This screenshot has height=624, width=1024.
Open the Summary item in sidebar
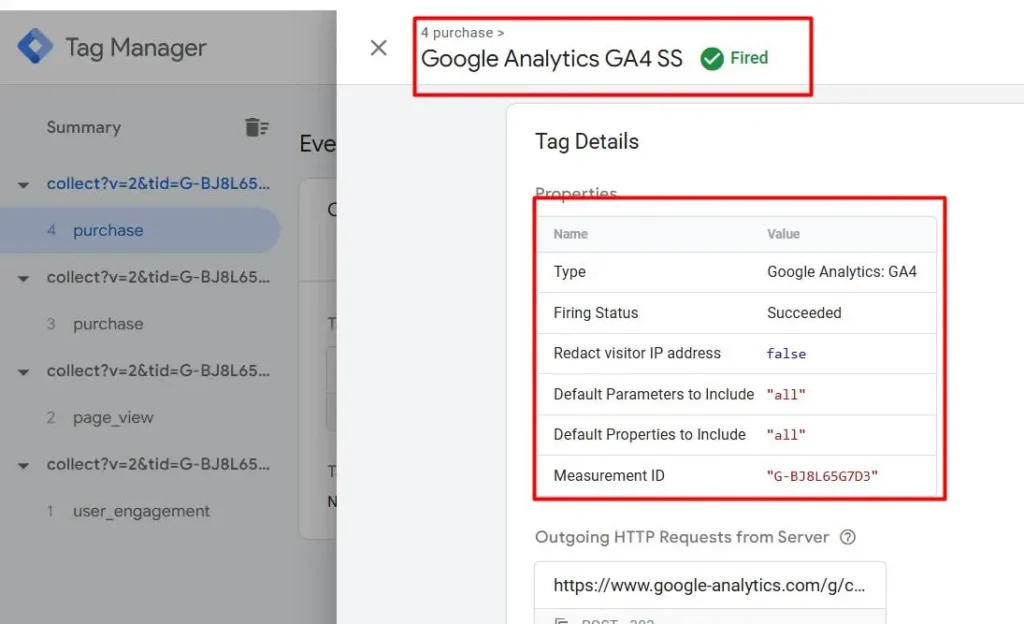tap(83, 127)
